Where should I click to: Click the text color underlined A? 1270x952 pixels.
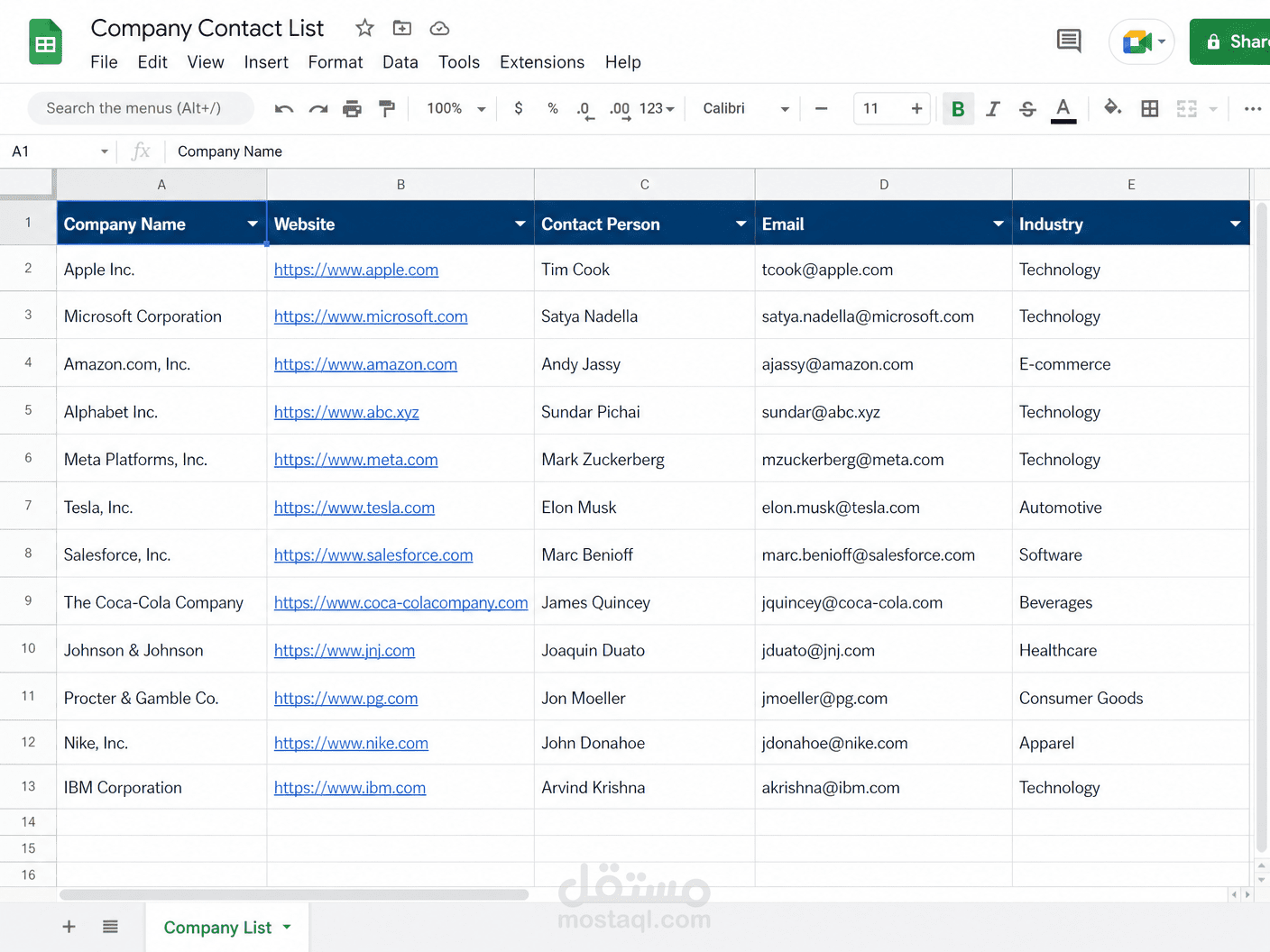tap(1063, 109)
